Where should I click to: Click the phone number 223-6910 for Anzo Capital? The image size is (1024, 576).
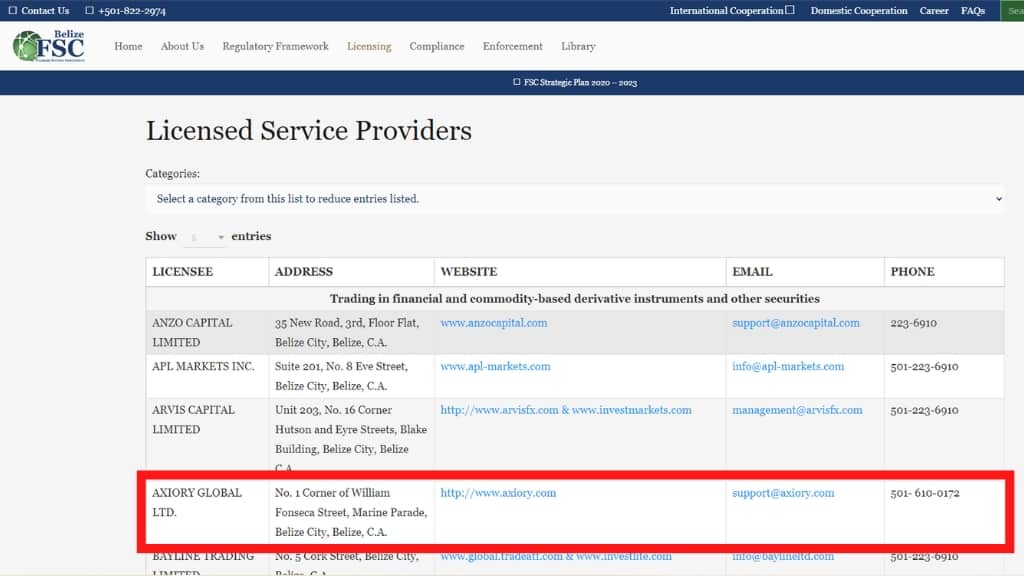[x=914, y=323]
